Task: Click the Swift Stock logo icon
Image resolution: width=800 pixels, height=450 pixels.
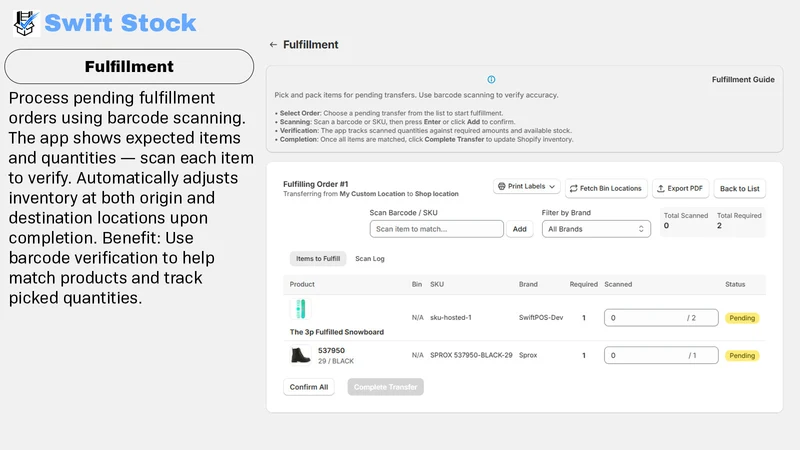Action: tap(26, 23)
